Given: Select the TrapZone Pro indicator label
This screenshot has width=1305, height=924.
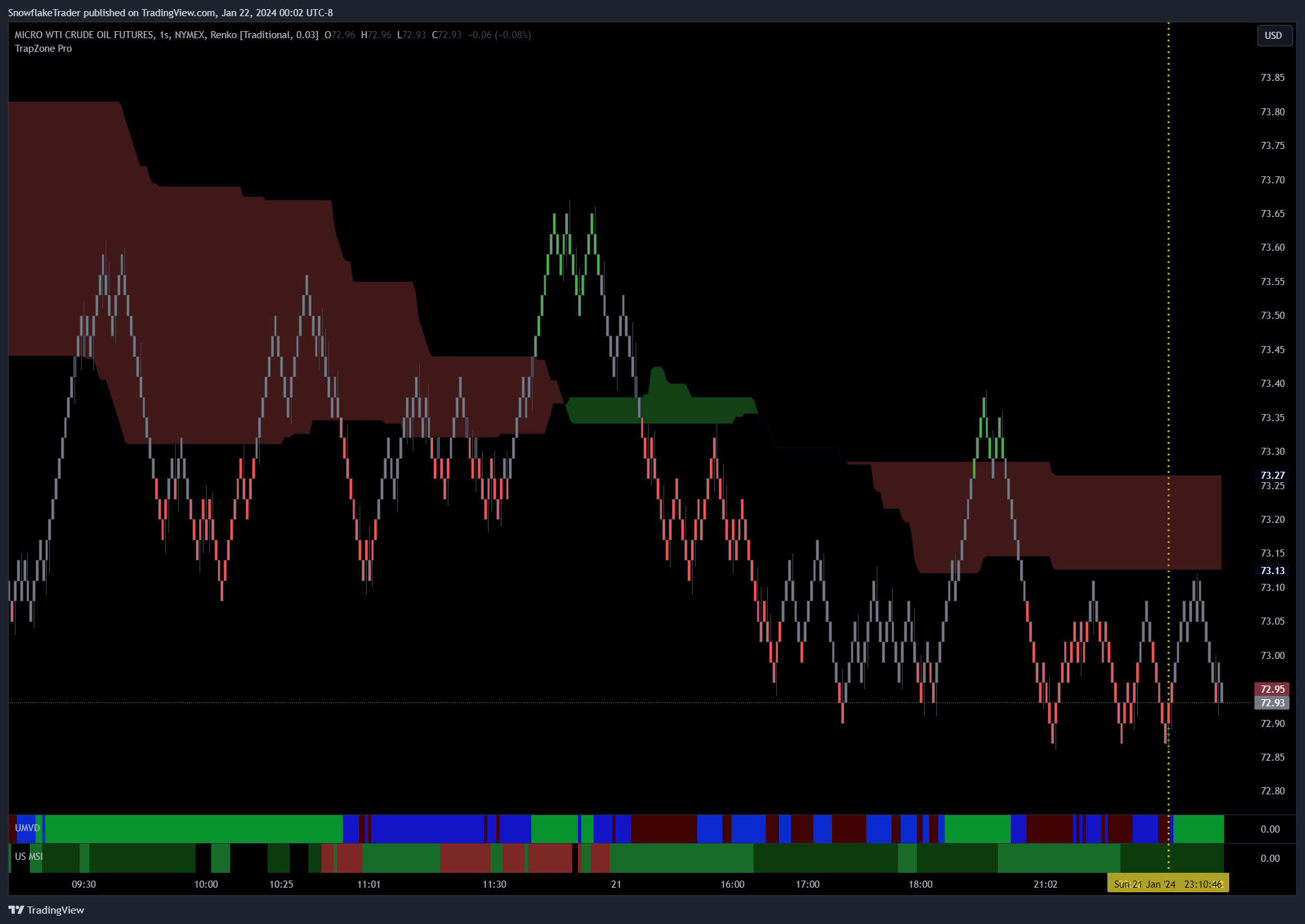Looking at the screenshot, I should [43, 49].
